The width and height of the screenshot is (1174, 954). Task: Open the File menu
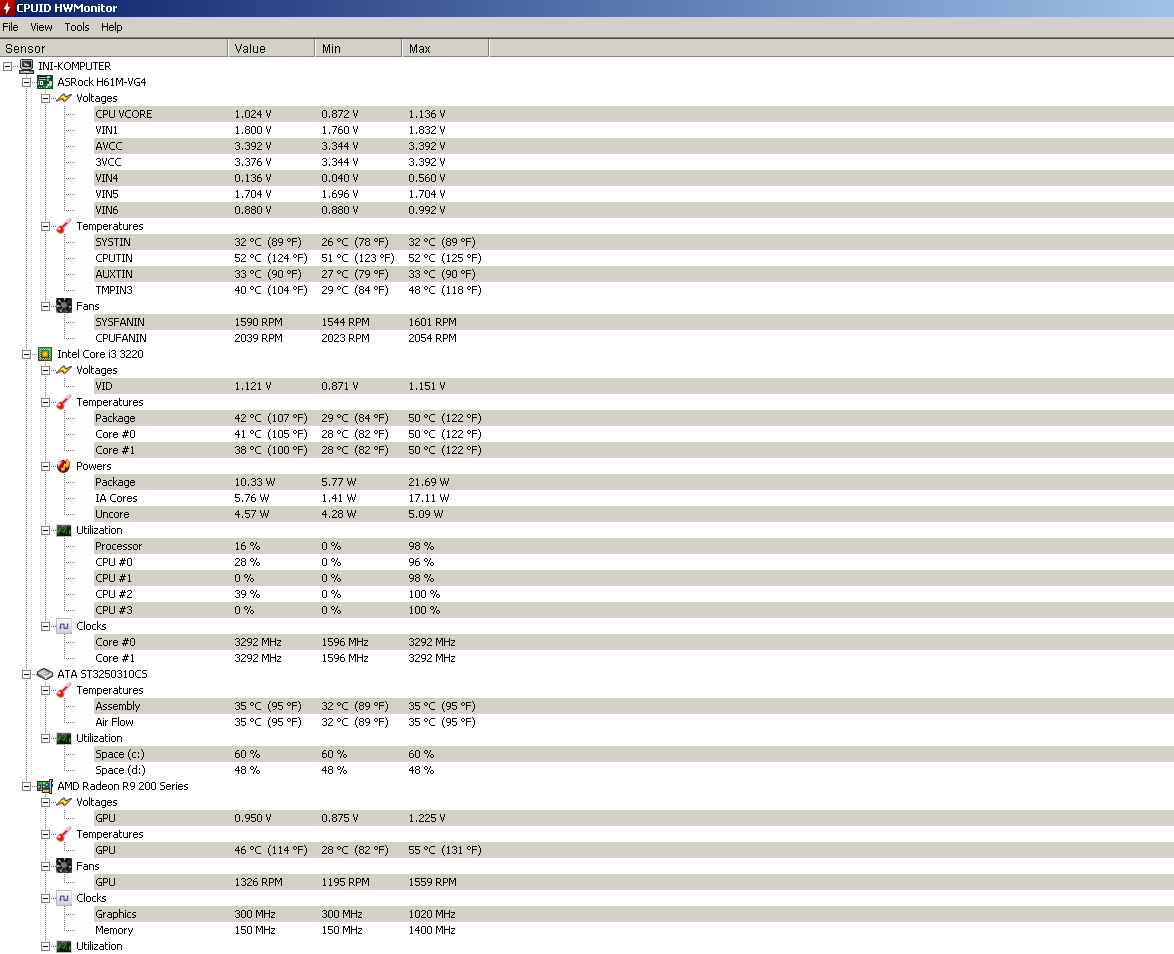(x=10, y=27)
